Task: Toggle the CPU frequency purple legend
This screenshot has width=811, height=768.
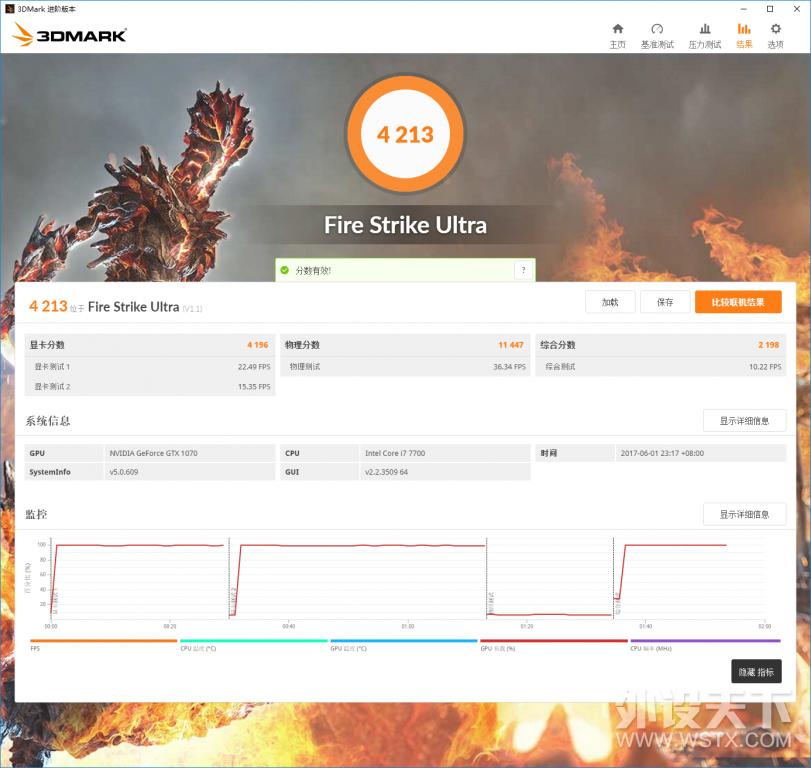Action: pos(705,641)
